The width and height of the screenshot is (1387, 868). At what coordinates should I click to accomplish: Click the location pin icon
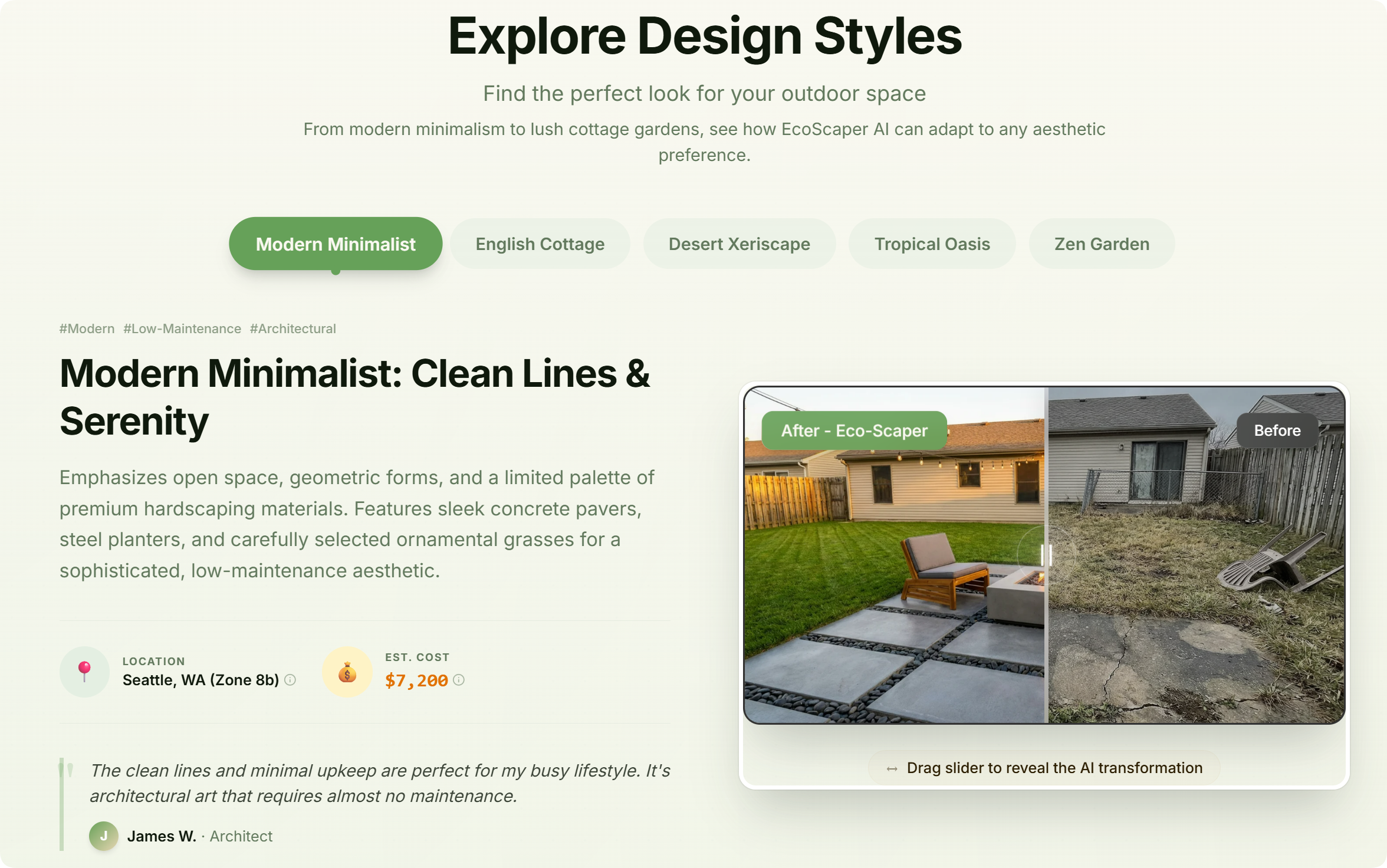pyautogui.click(x=84, y=672)
